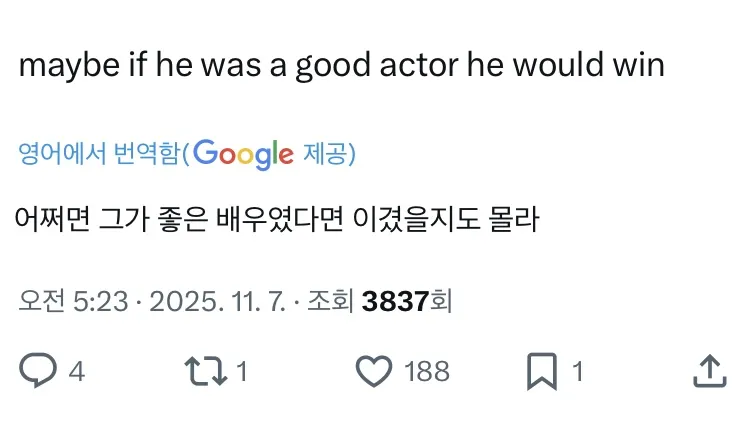Image resolution: width=750 pixels, height=426 pixels.
Task: Click the reply count number 4
Action: click(76, 373)
